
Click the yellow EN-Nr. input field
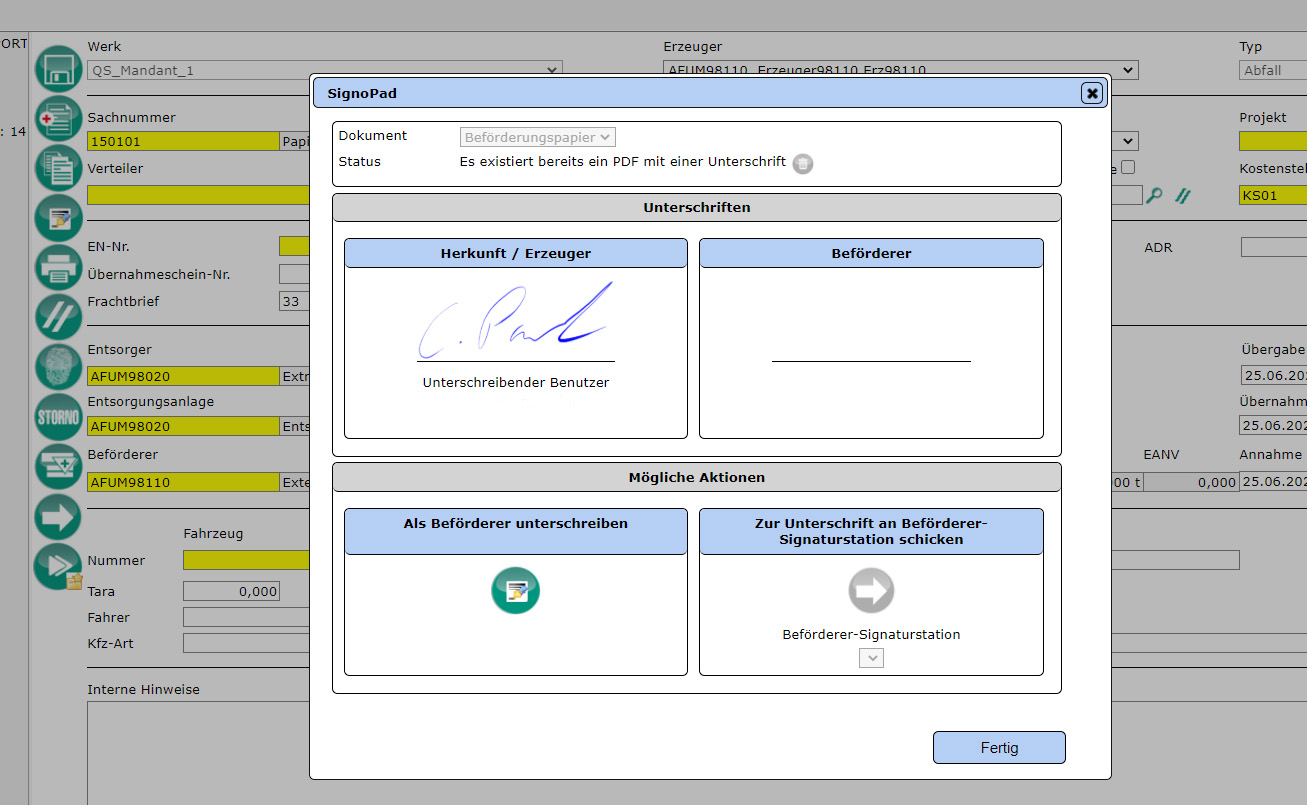[294, 246]
